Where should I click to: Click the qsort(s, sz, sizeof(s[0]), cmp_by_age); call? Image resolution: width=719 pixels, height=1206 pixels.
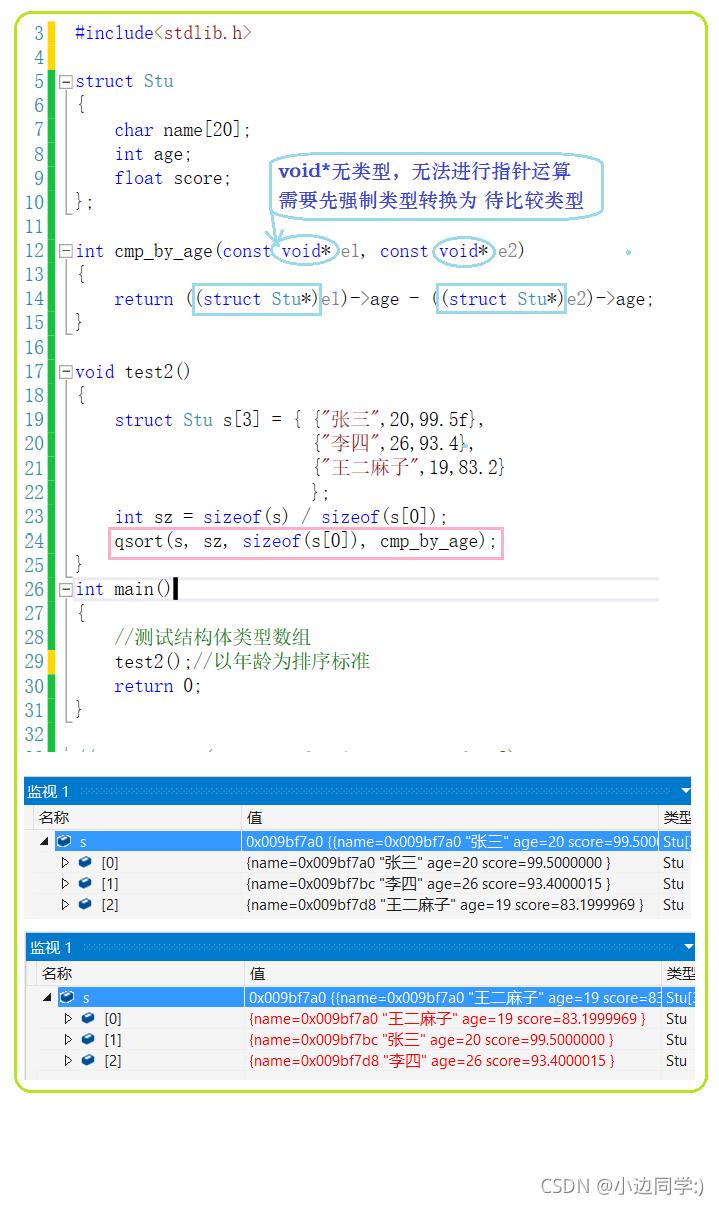[x=306, y=541]
